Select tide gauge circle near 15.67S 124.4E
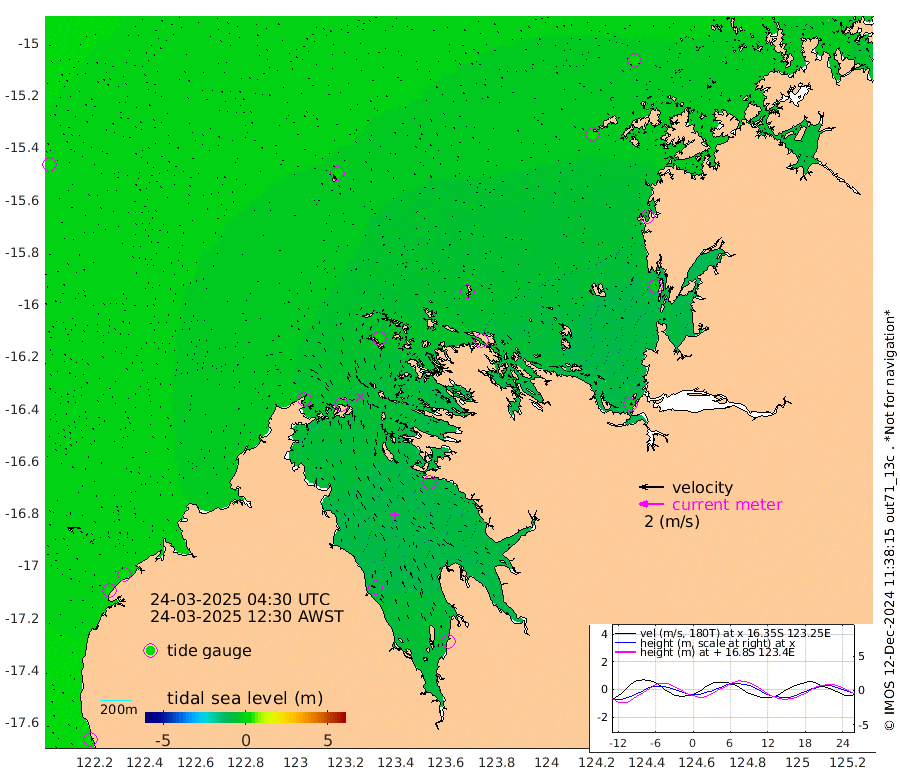The width and height of the screenshot is (900, 780). 647,216
